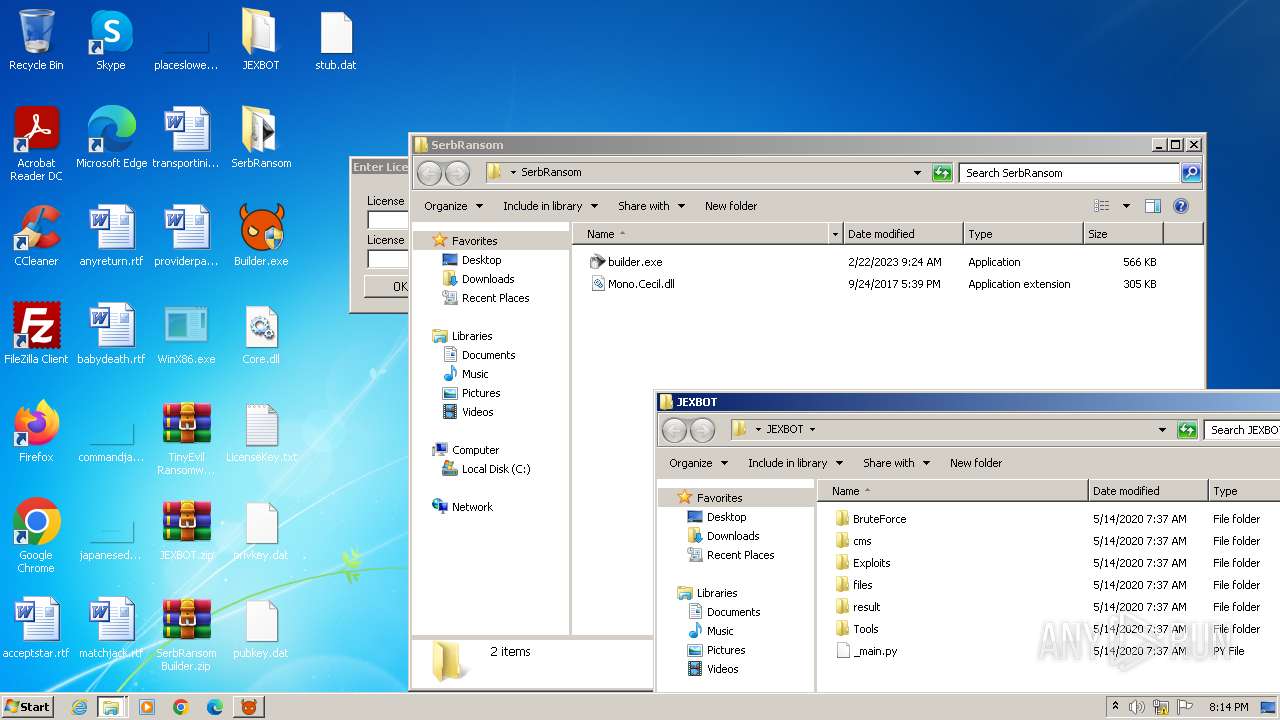This screenshot has width=1280, height=720.
Task: Select Music library in JEXBOT sidebar
Action: point(719,631)
